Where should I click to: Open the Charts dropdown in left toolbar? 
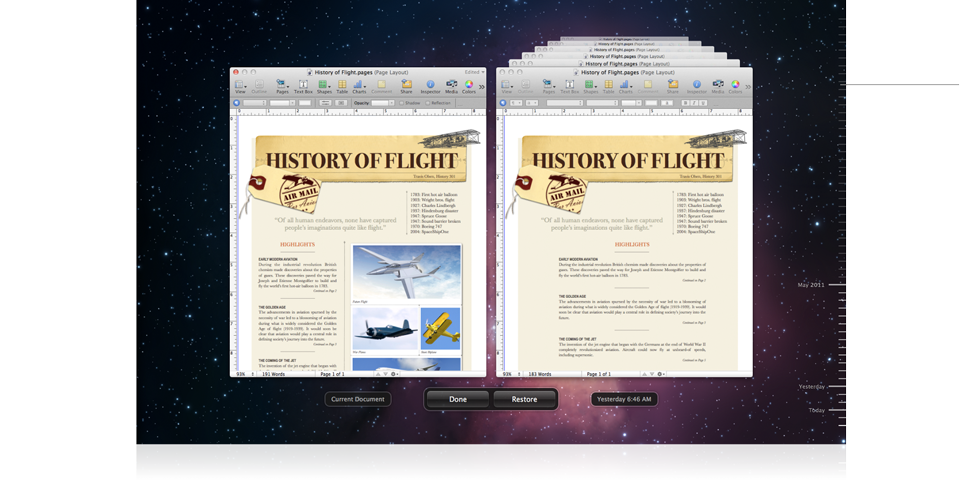pyautogui.click(x=359, y=86)
